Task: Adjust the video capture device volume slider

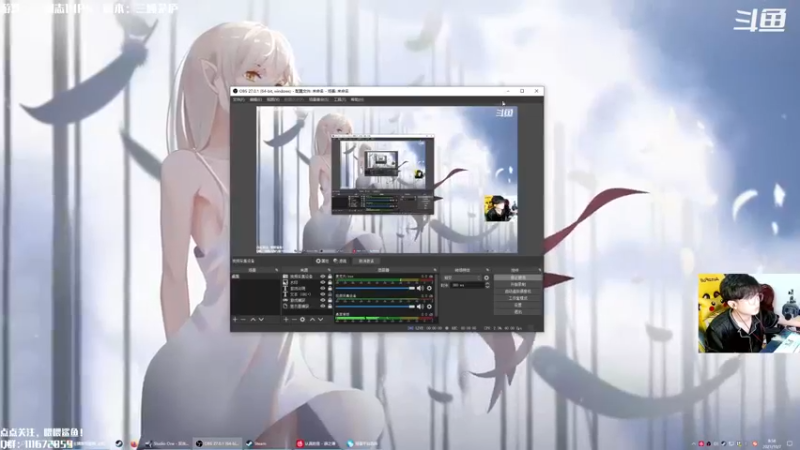Action: coord(375,307)
